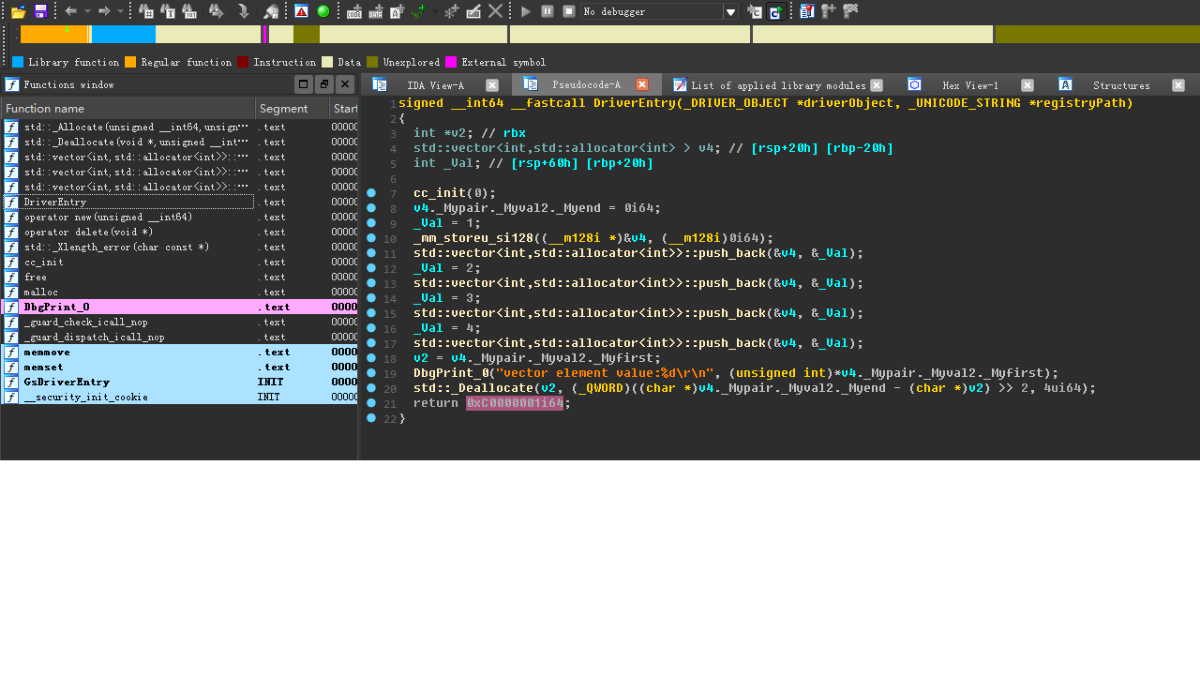Image resolution: width=1200 pixels, height=675 pixels.
Task: Click the blue library function region in navigation band
Action: (123, 34)
